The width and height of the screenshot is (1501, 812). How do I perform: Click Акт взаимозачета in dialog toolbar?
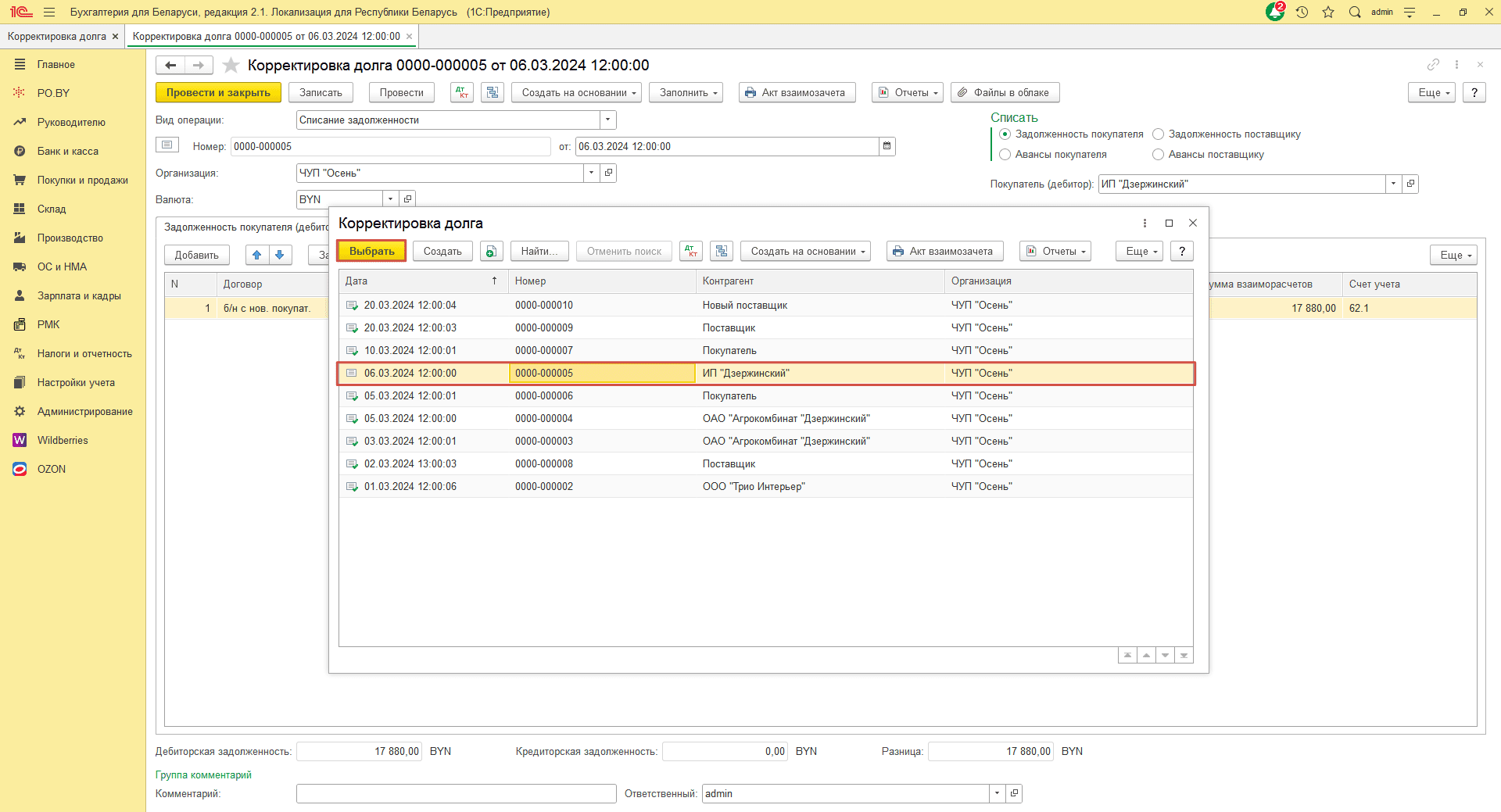pyautogui.click(x=944, y=251)
